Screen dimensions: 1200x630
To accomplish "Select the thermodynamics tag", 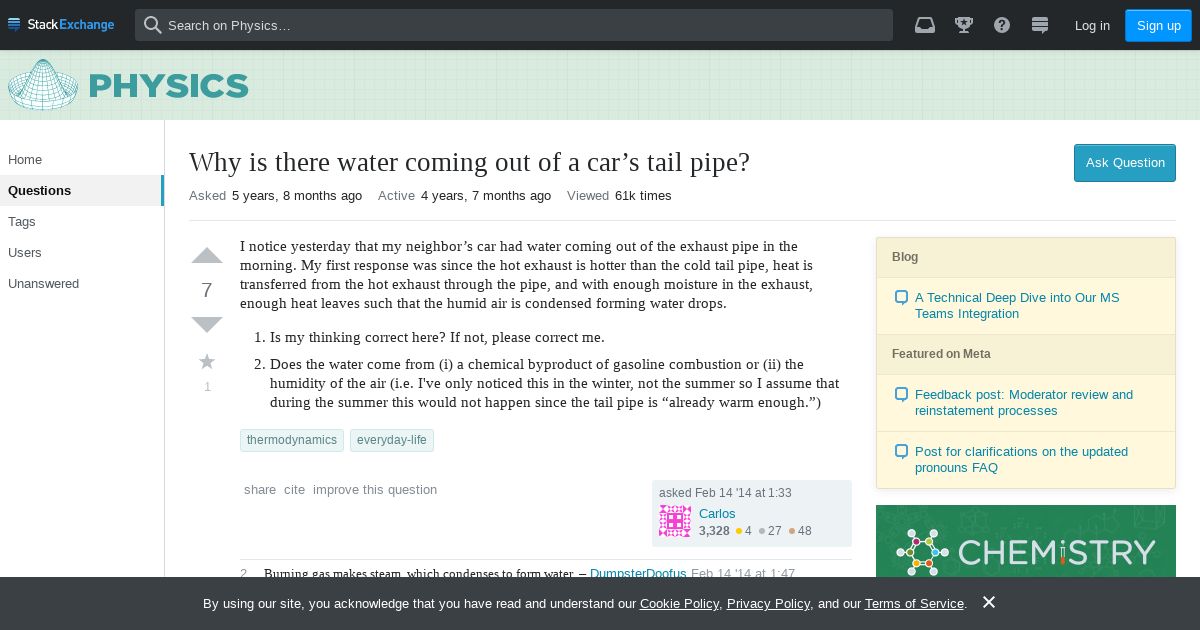I will tap(292, 440).
